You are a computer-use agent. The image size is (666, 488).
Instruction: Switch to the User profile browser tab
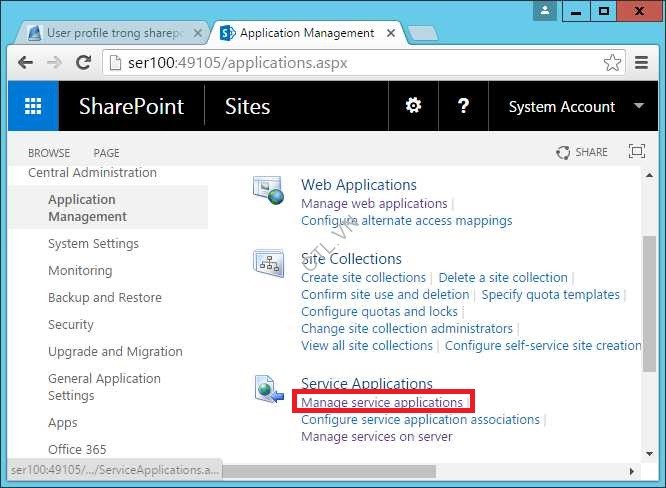(x=110, y=33)
